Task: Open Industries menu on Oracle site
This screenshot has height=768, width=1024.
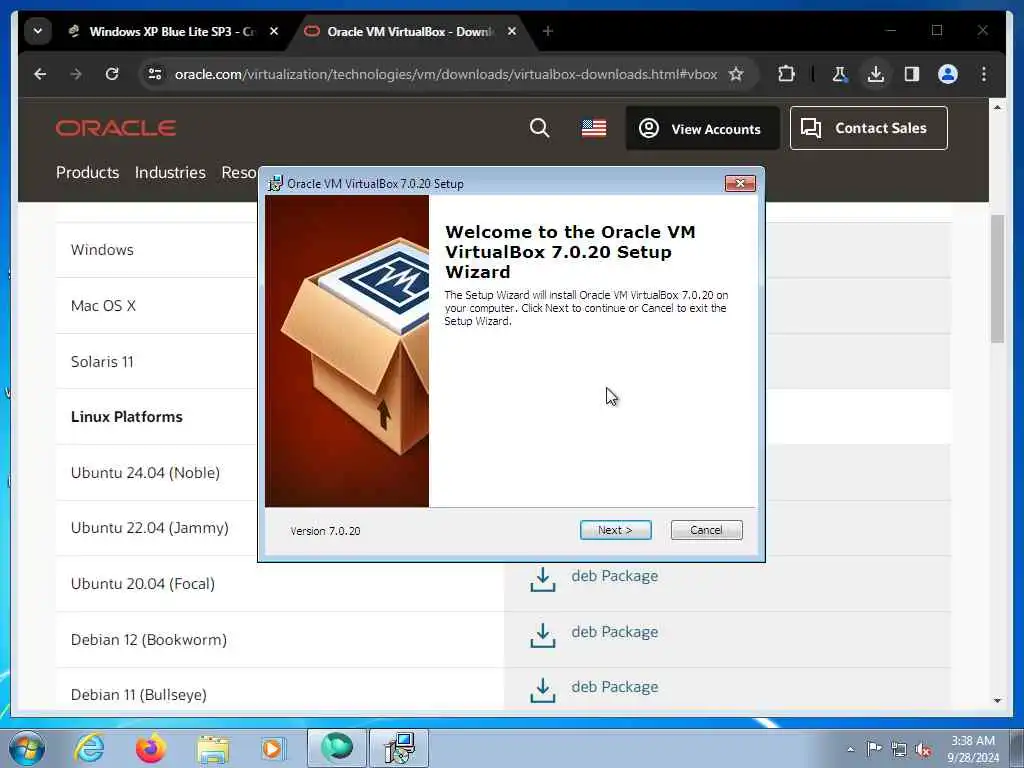Action: 170,172
